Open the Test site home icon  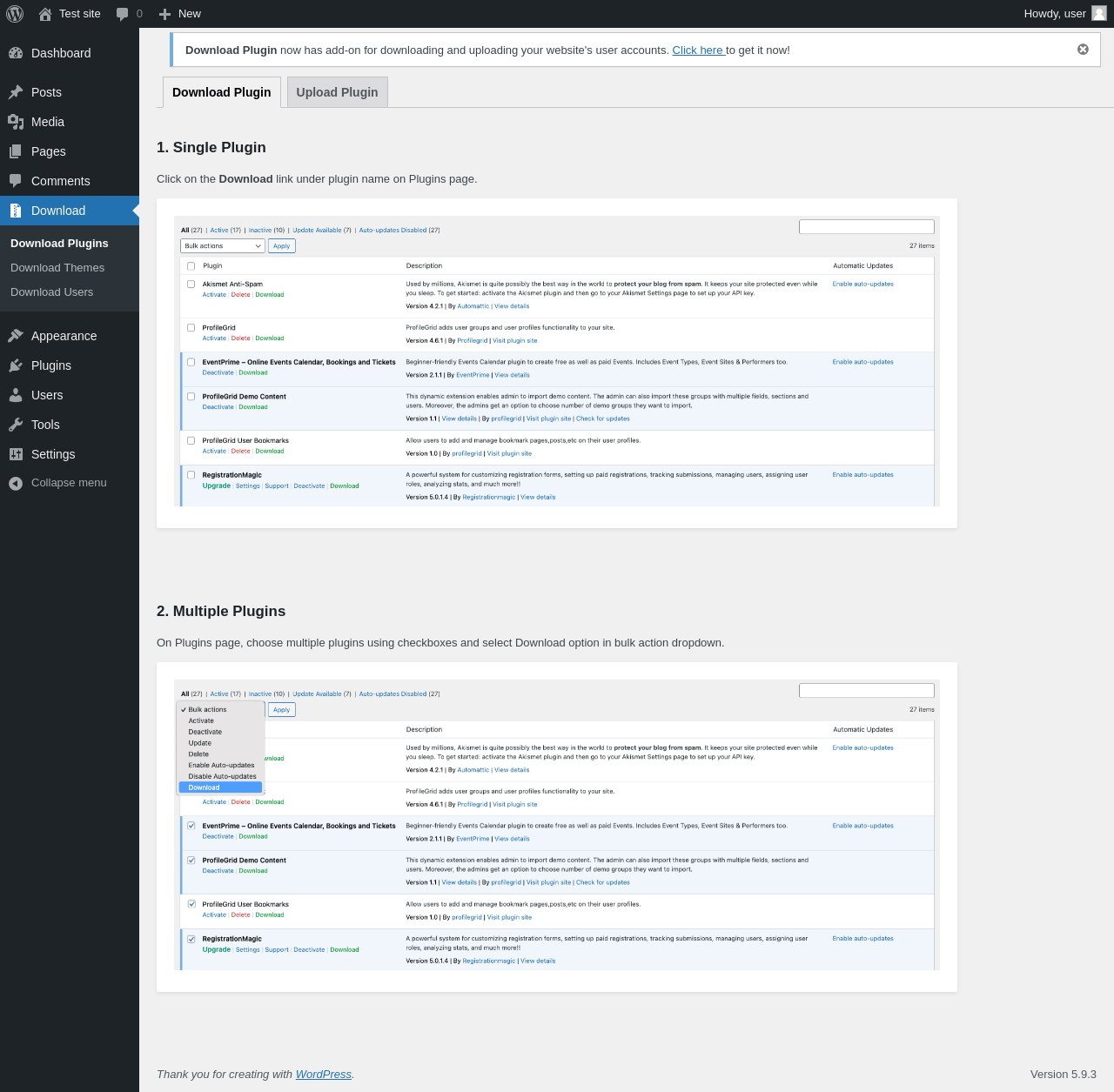45,14
